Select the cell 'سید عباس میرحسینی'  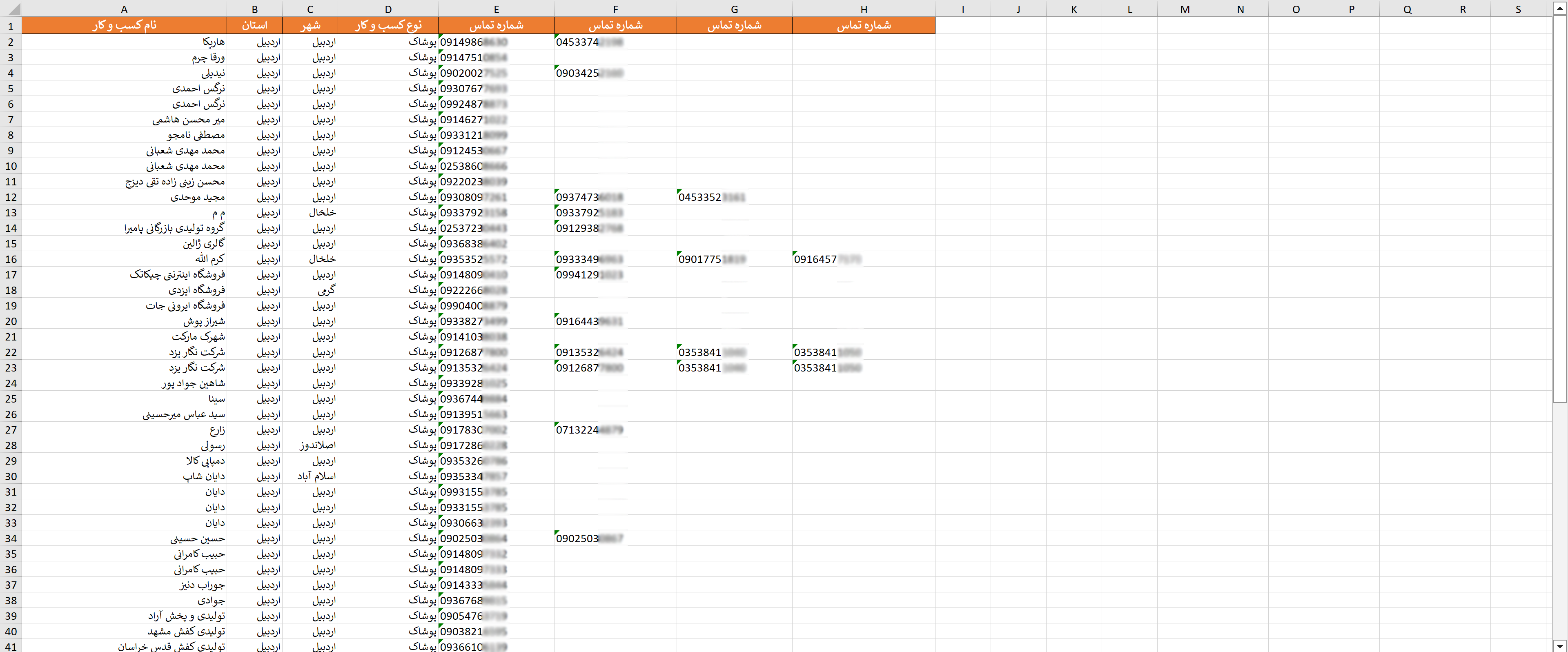click(x=124, y=414)
